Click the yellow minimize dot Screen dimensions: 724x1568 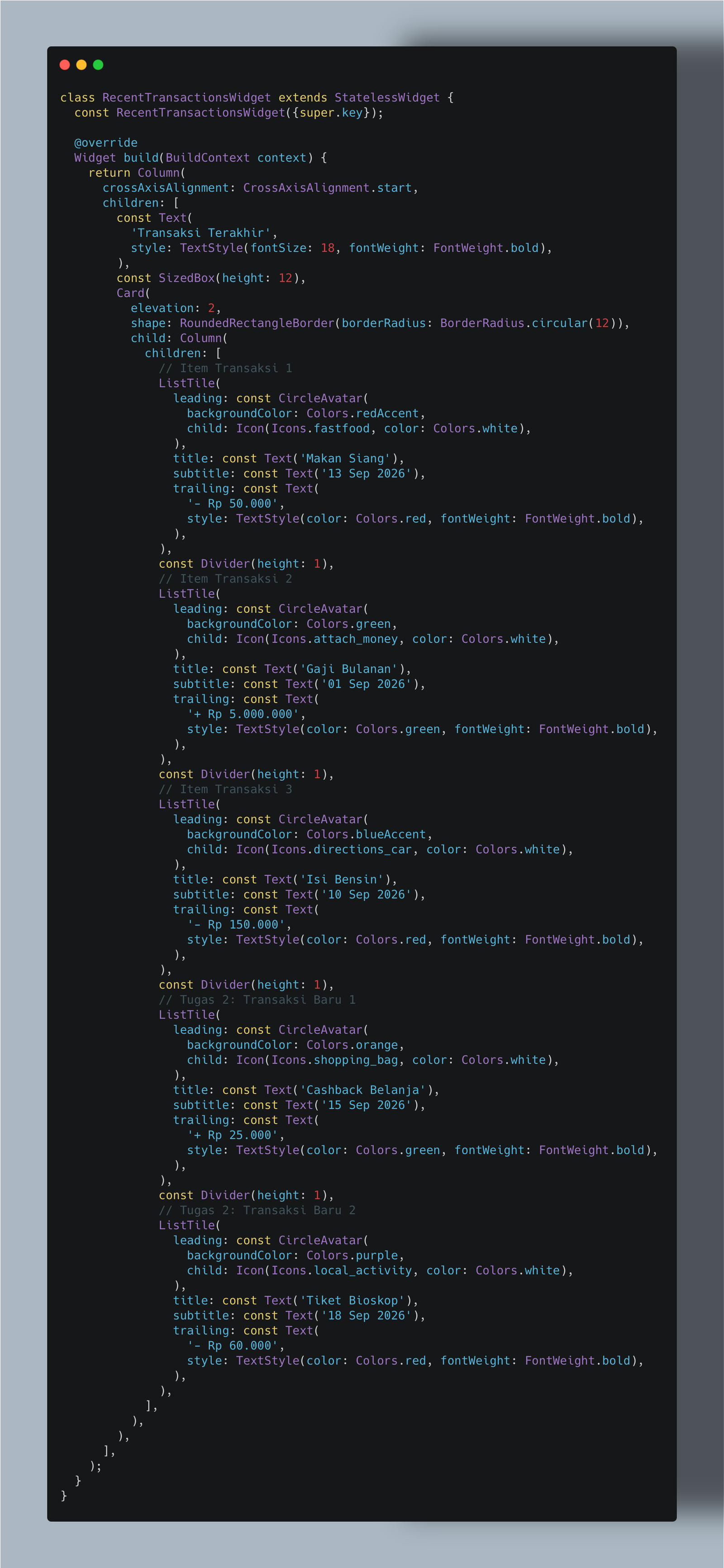pos(81,65)
